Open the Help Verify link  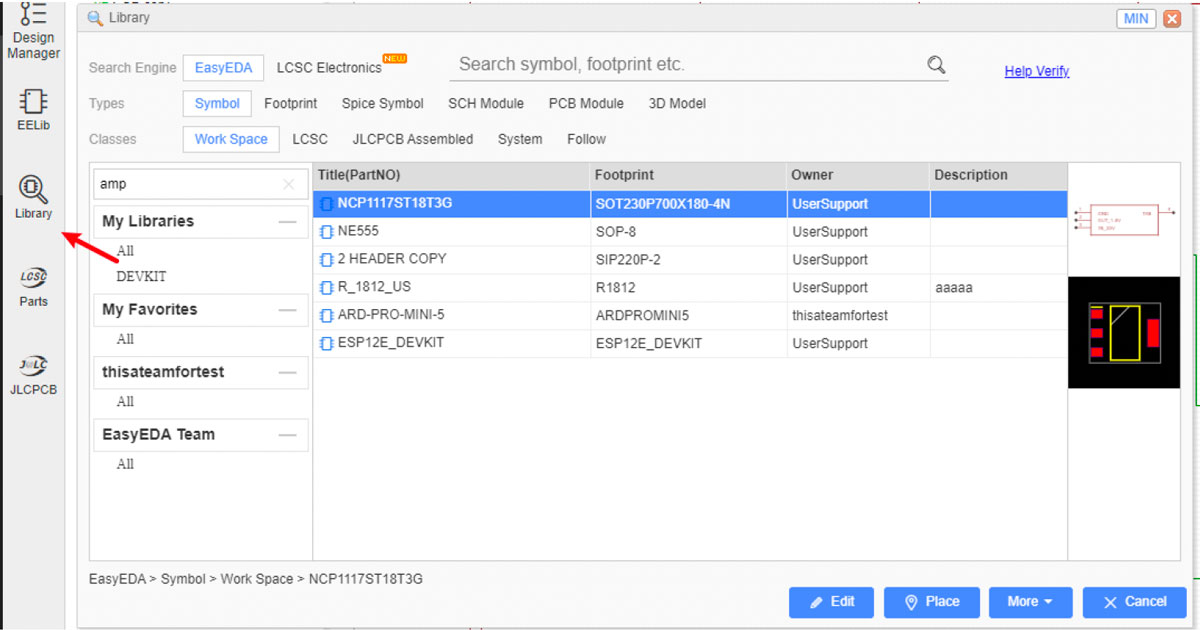pyautogui.click(x=1037, y=71)
